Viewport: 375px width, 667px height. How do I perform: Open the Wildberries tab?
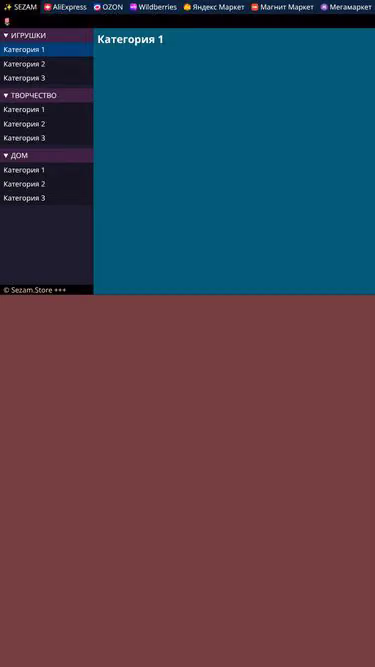click(153, 7)
